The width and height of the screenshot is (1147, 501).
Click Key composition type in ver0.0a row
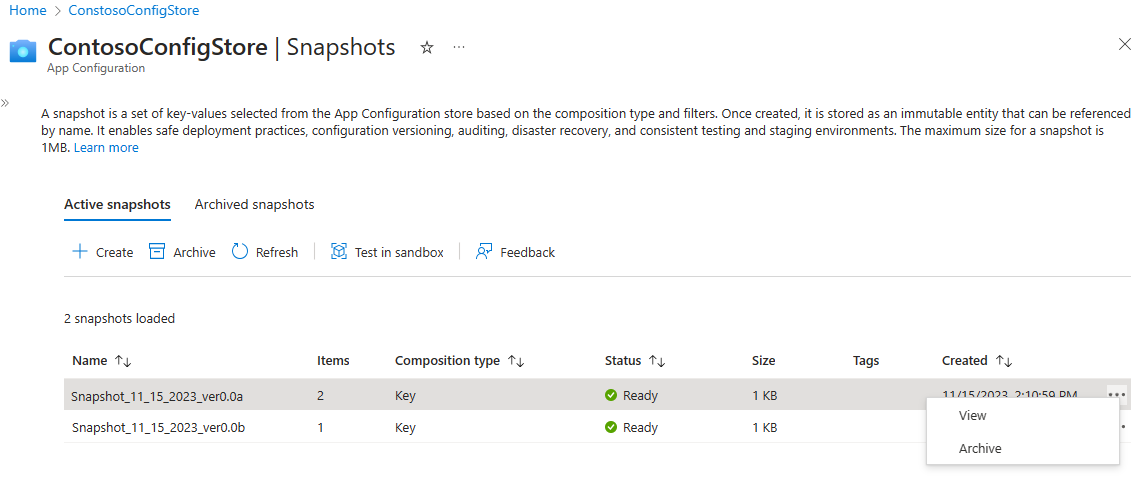405,396
